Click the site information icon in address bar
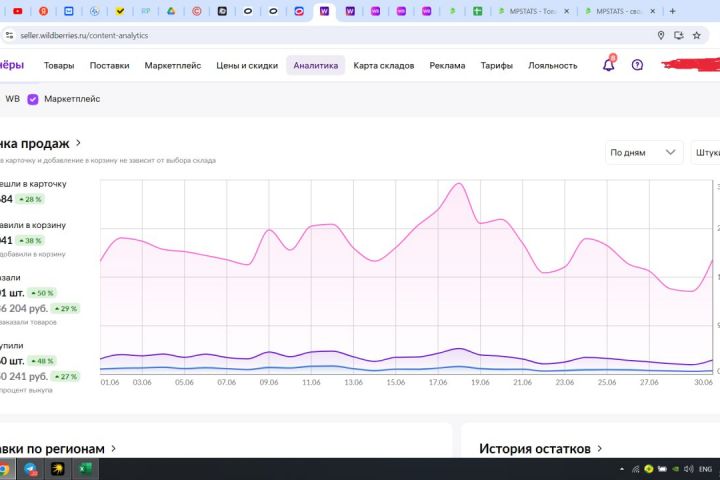 click(9, 35)
